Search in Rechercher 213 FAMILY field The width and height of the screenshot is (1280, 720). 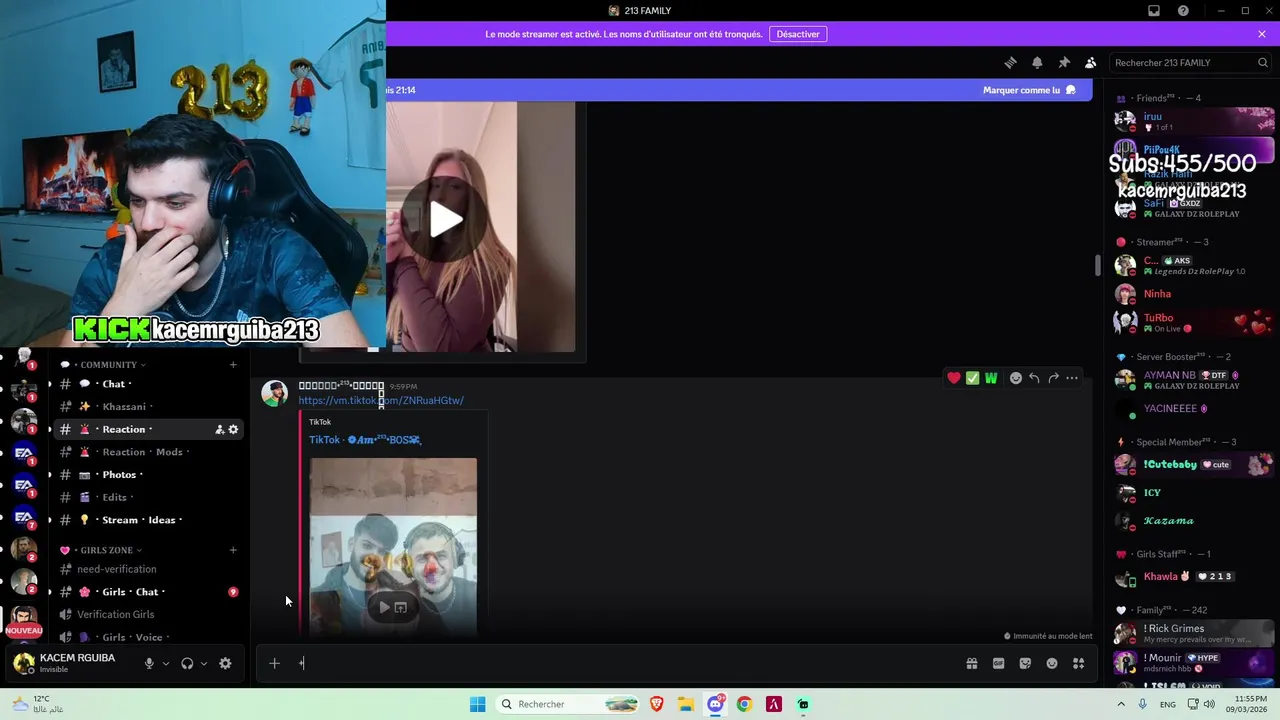1191,62
